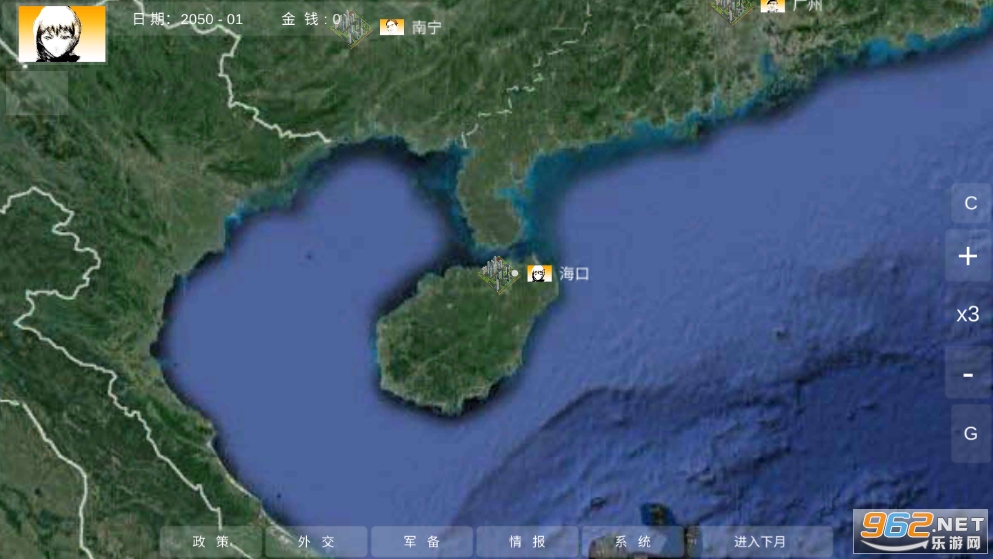Select the Haikou city building icon
Image resolution: width=993 pixels, height=559 pixels.
(x=496, y=272)
